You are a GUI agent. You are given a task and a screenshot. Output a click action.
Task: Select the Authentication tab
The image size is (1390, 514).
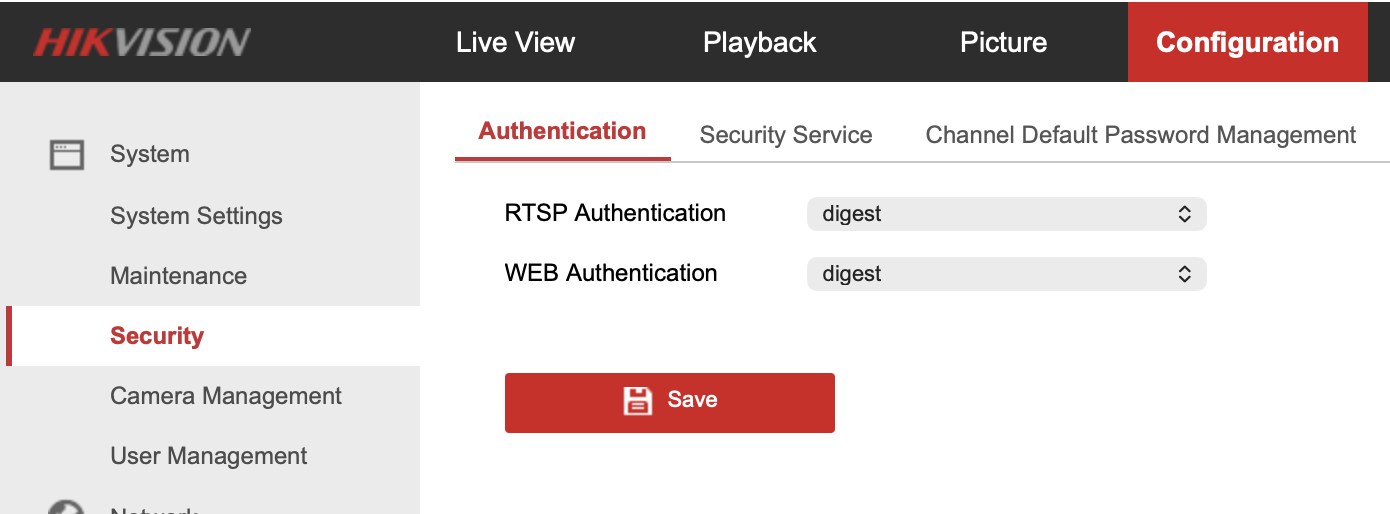tap(562, 132)
